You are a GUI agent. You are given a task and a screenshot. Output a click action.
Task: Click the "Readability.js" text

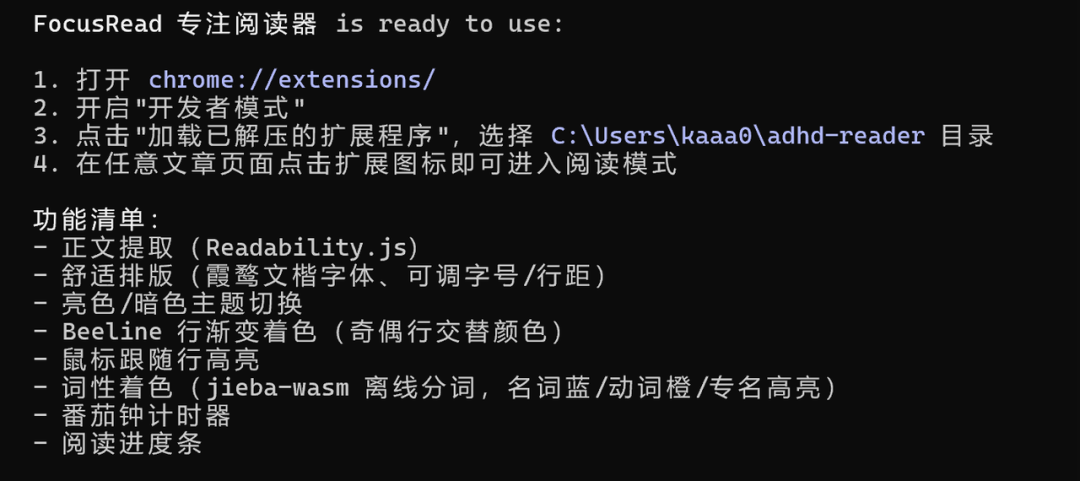point(312,248)
